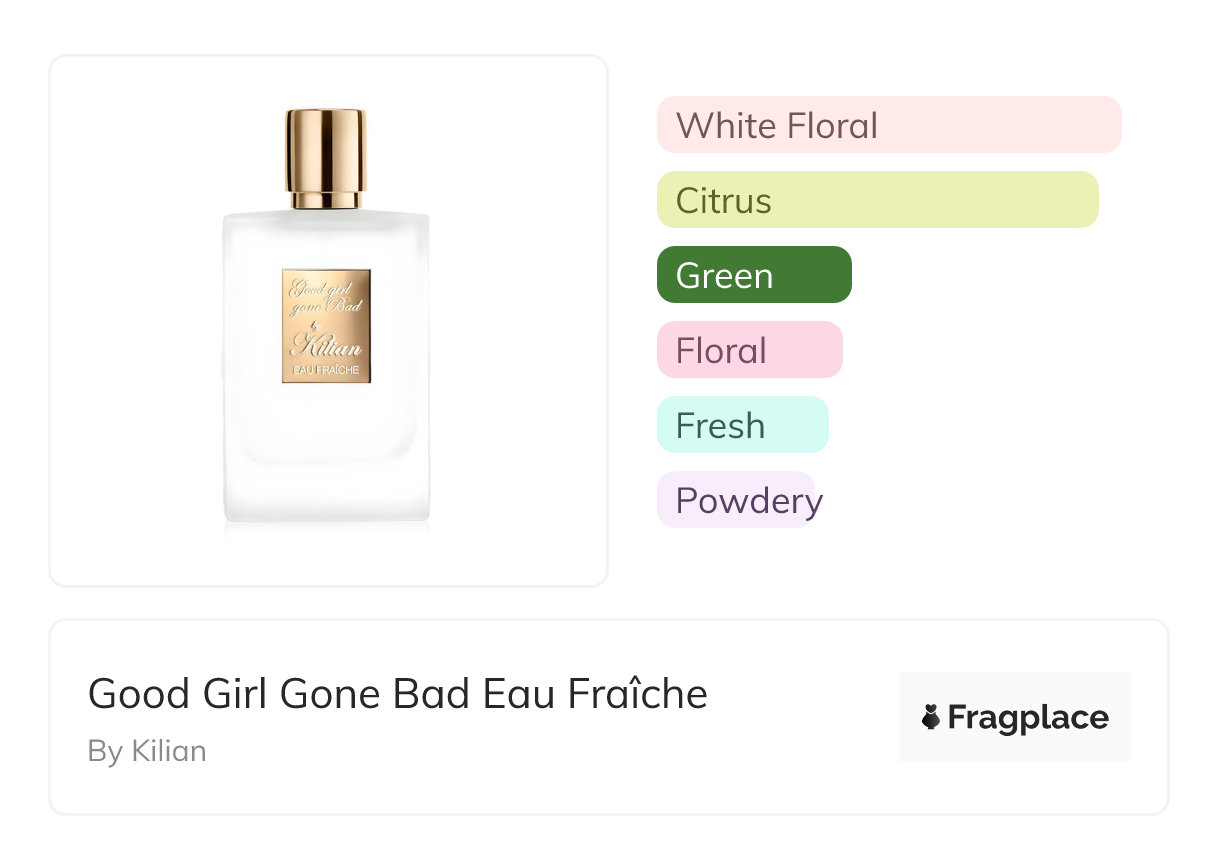Click the 'Citrus' text label
The image size is (1218, 864).
724,201
